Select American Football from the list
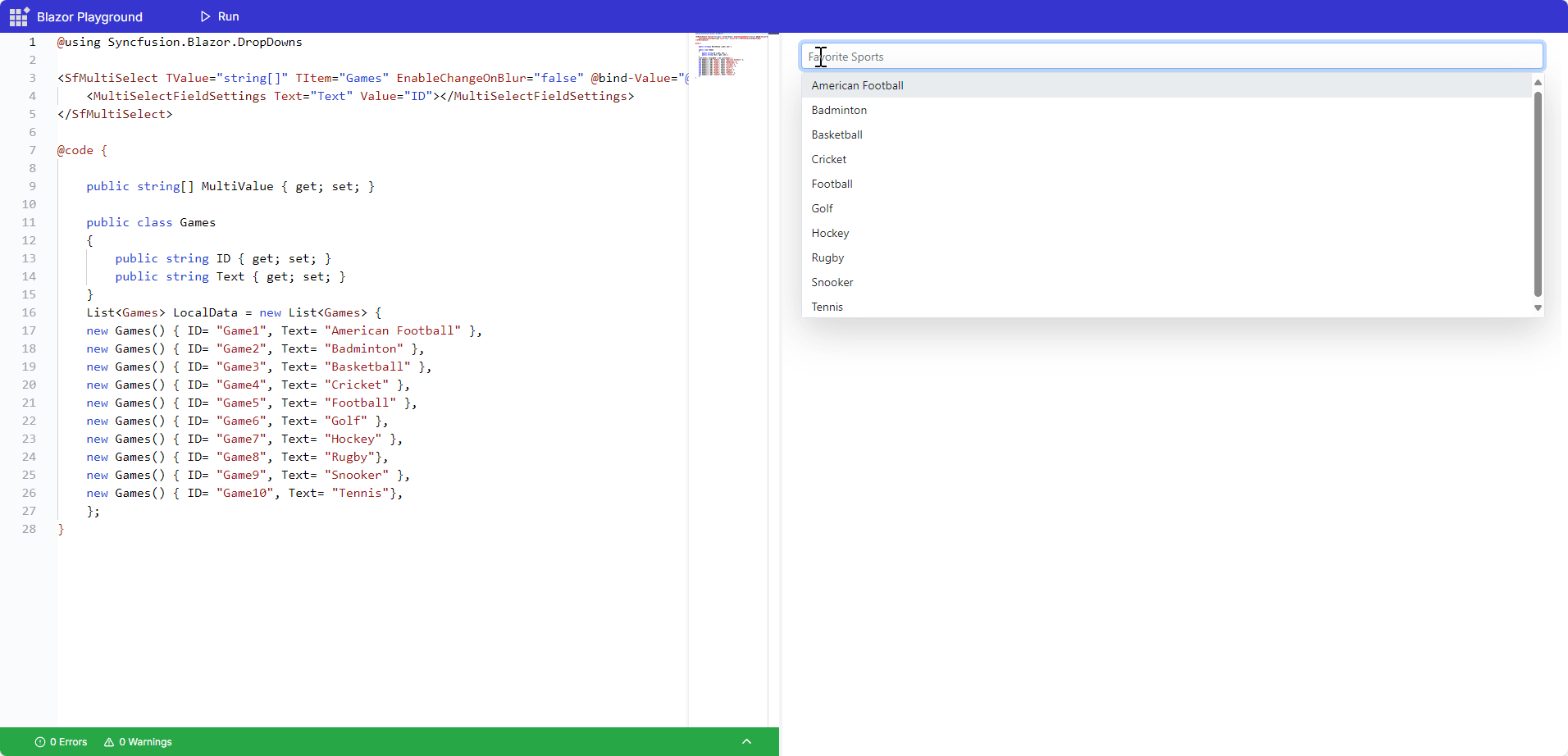Viewport: 1568px width, 756px height. pyautogui.click(x=857, y=85)
